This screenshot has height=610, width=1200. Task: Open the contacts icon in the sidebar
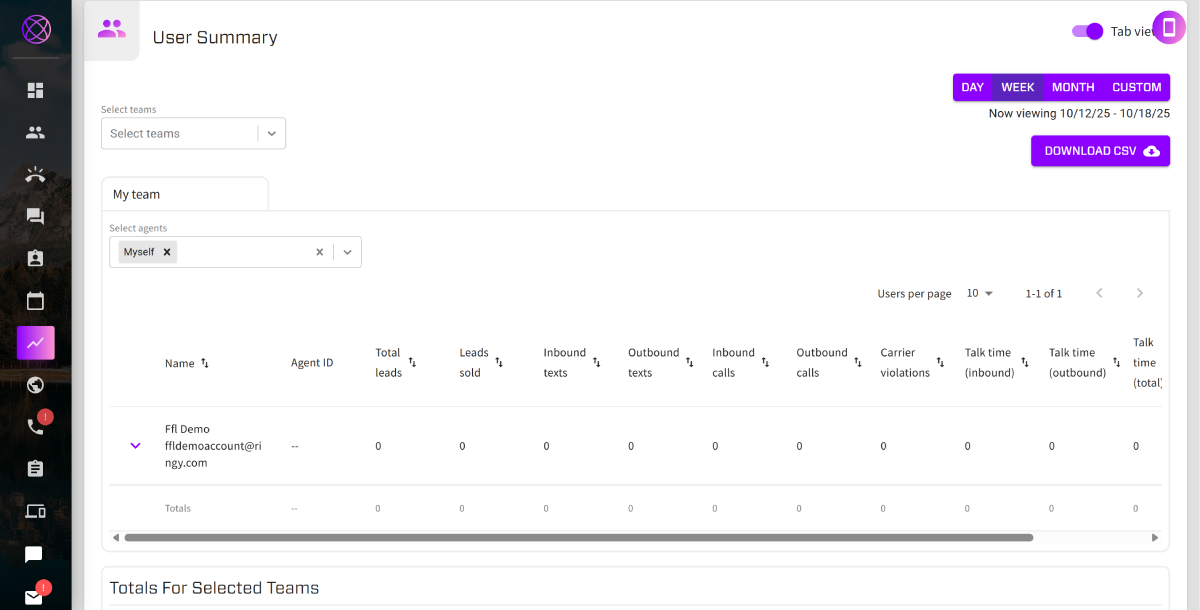coord(35,257)
